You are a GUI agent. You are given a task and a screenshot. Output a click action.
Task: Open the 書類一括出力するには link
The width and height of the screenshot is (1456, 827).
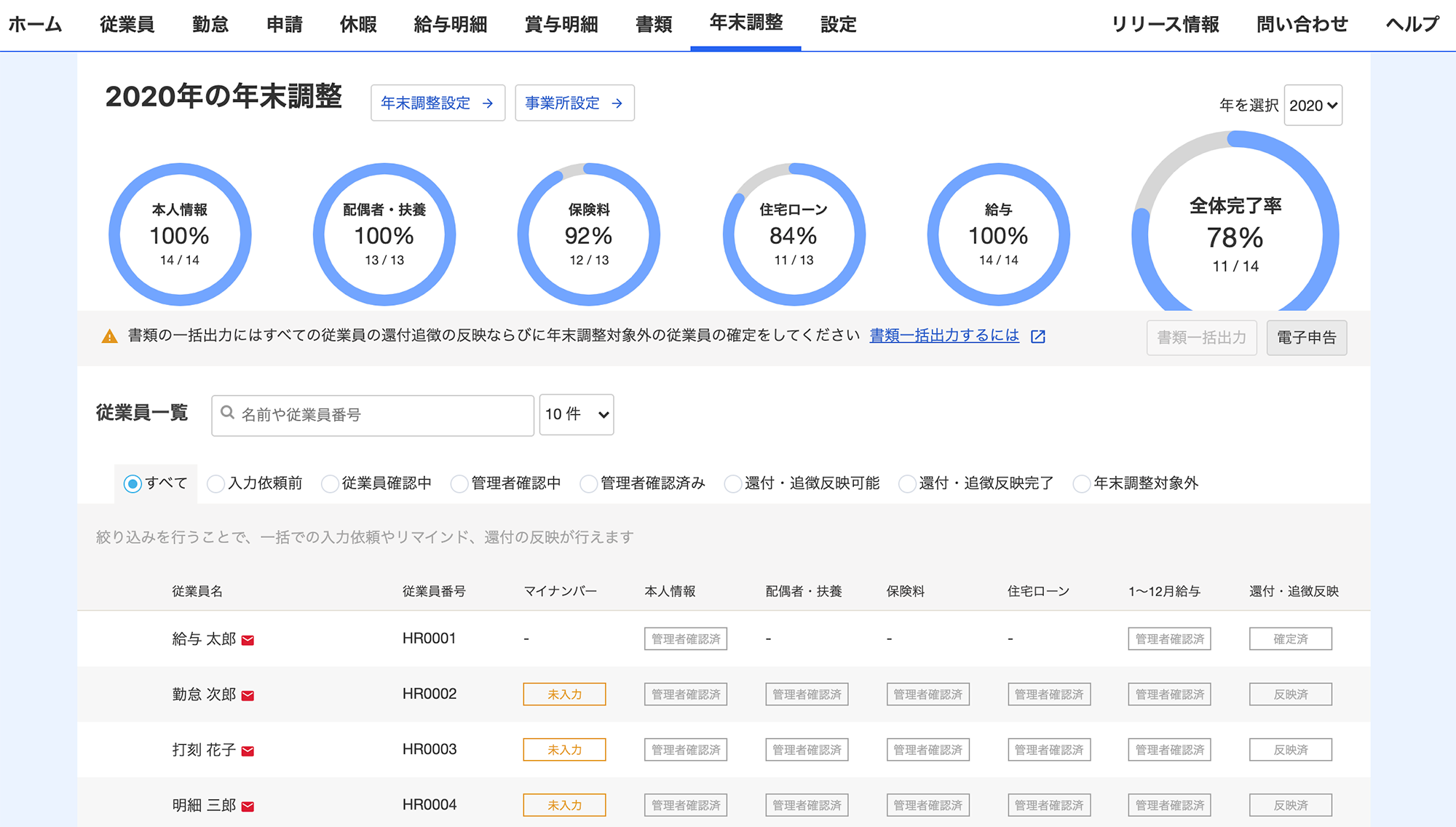click(x=944, y=336)
